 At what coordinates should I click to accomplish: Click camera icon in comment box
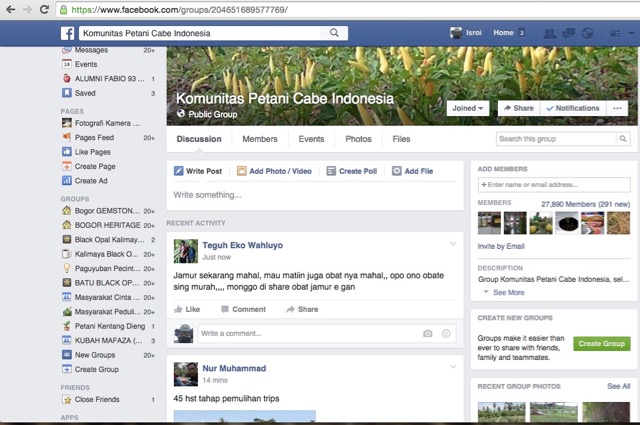coord(427,333)
